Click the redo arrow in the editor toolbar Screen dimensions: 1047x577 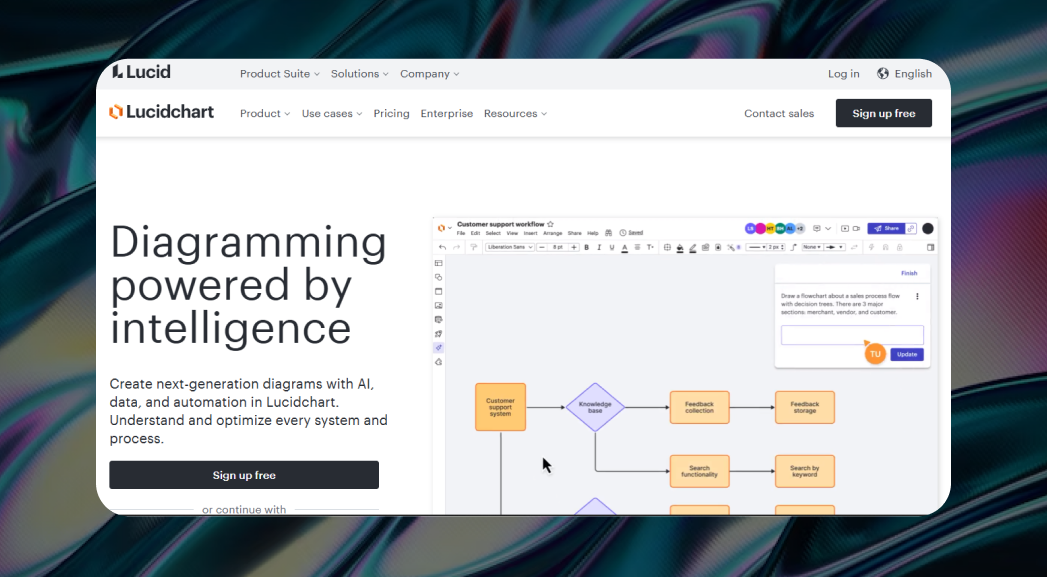(x=457, y=247)
